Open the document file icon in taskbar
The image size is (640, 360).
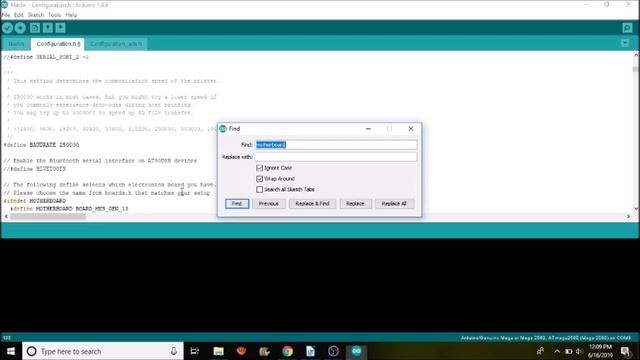(310, 351)
